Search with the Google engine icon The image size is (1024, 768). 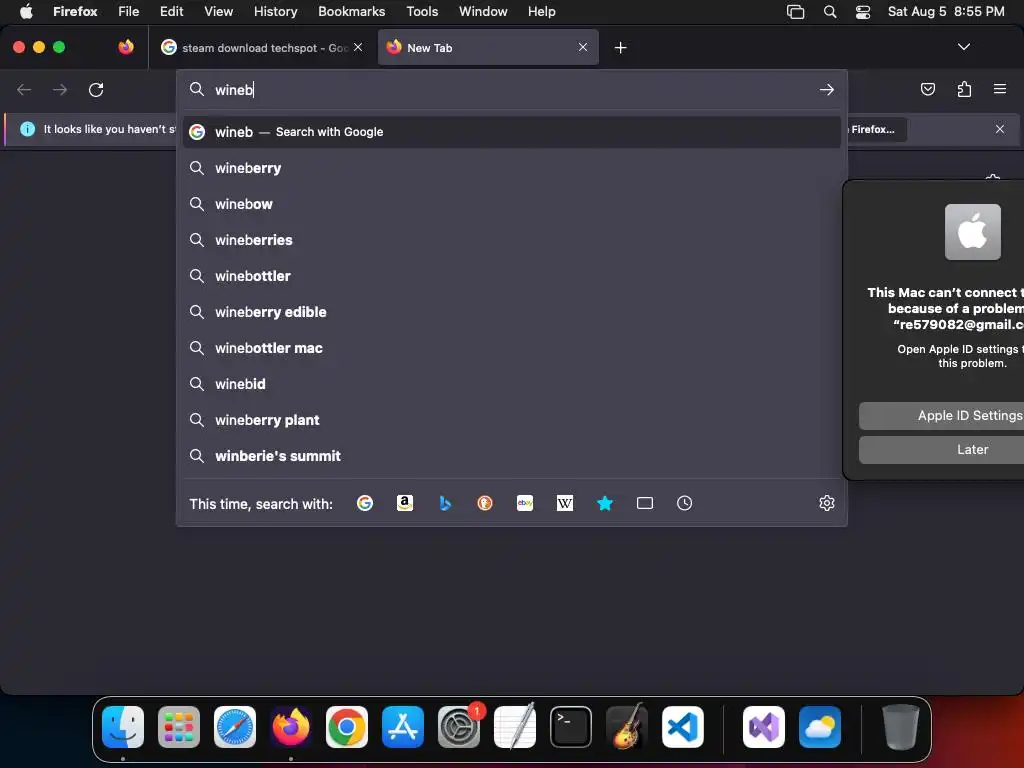click(364, 503)
